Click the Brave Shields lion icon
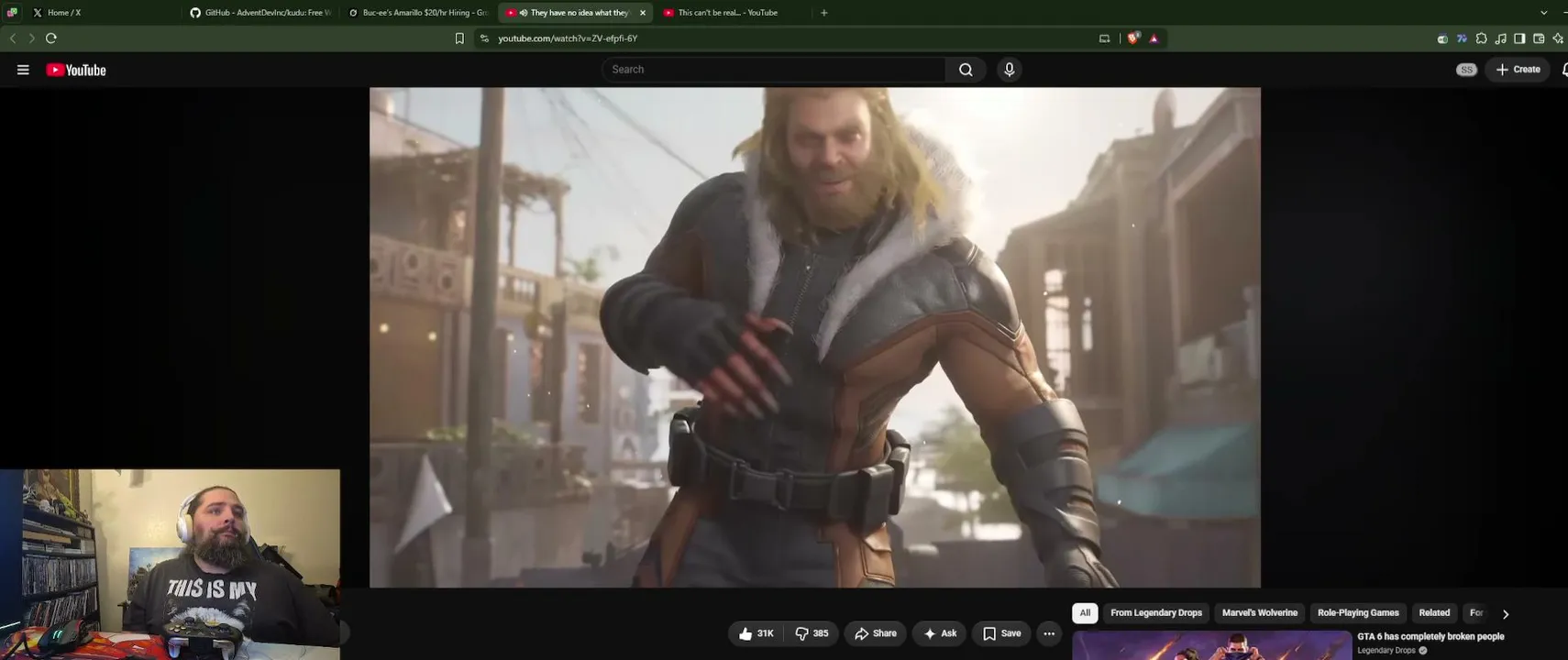 coord(1134,38)
